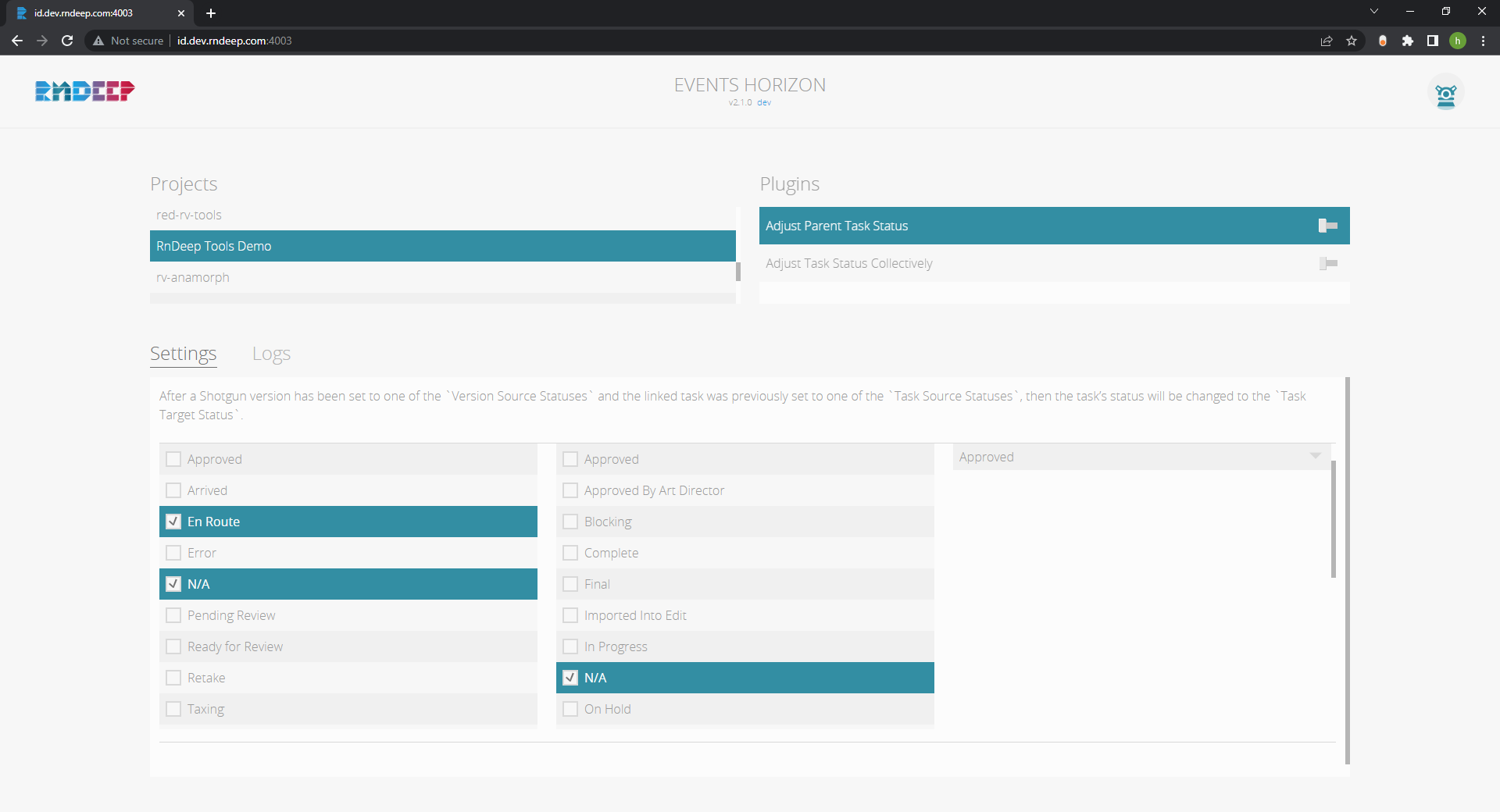Check the In Progress task status
Image resolution: width=1500 pixels, height=812 pixels.
pos(570,646)
